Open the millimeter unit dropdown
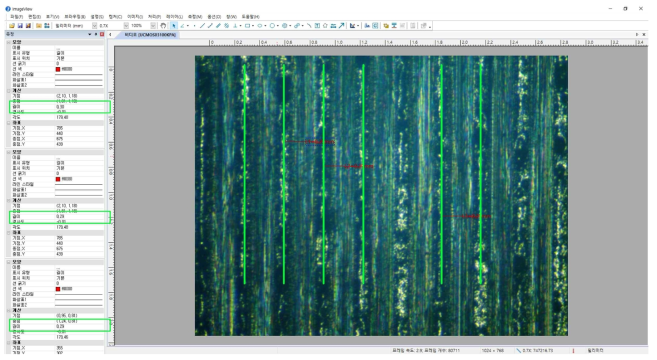This screenshot has height=360, width=657. (94, 26)
